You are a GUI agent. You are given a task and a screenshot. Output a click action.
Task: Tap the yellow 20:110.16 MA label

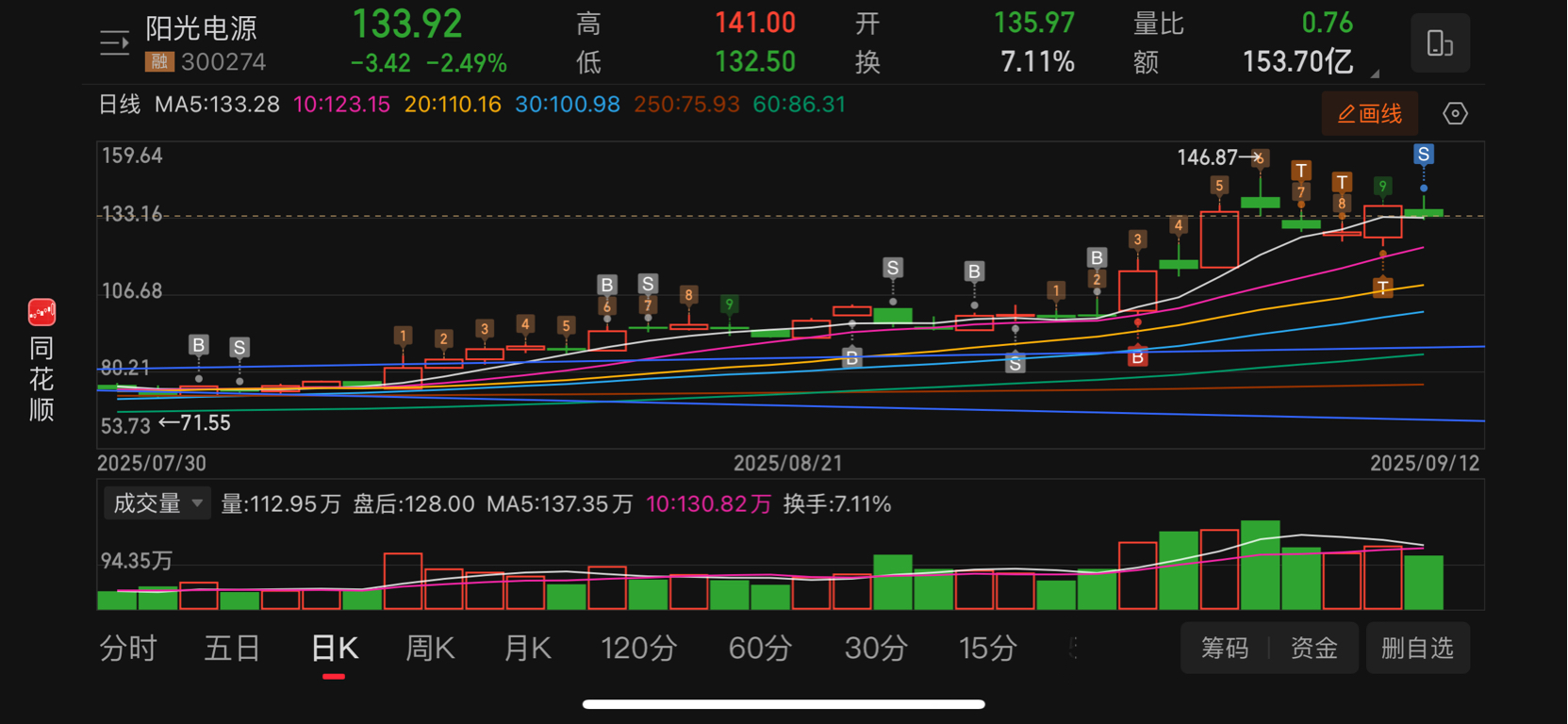click(453, 105)
